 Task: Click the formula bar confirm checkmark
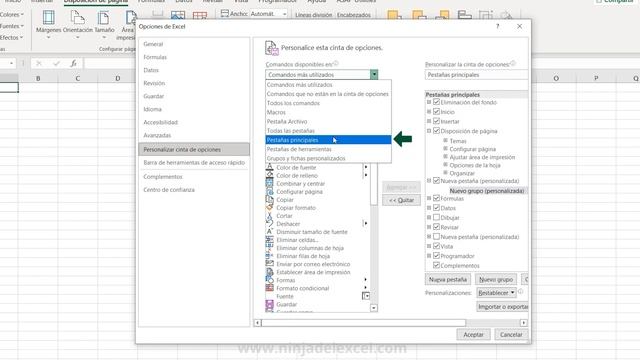pos(56,63)
